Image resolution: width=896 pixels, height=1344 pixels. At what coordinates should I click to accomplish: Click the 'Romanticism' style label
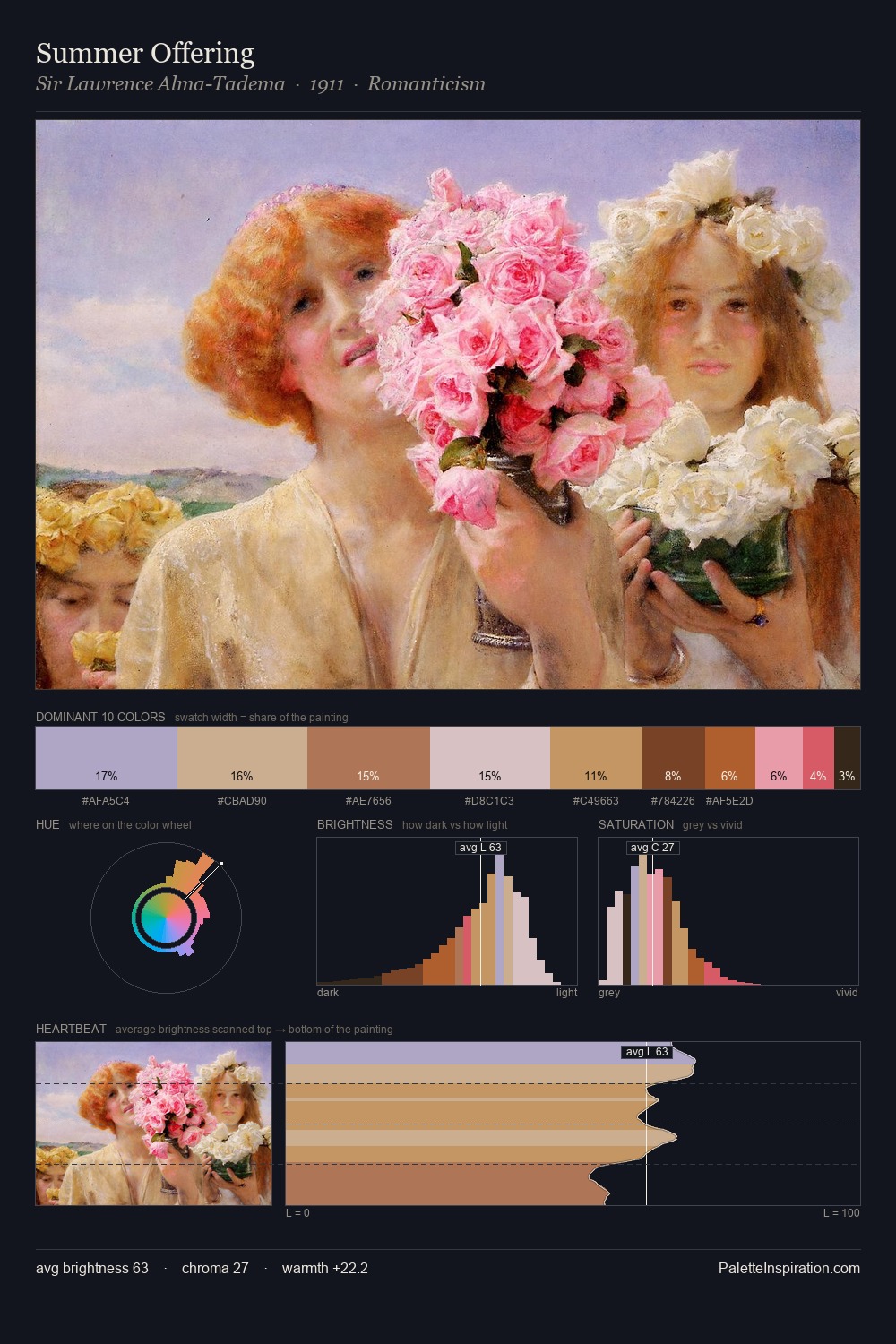pos(426,84)
